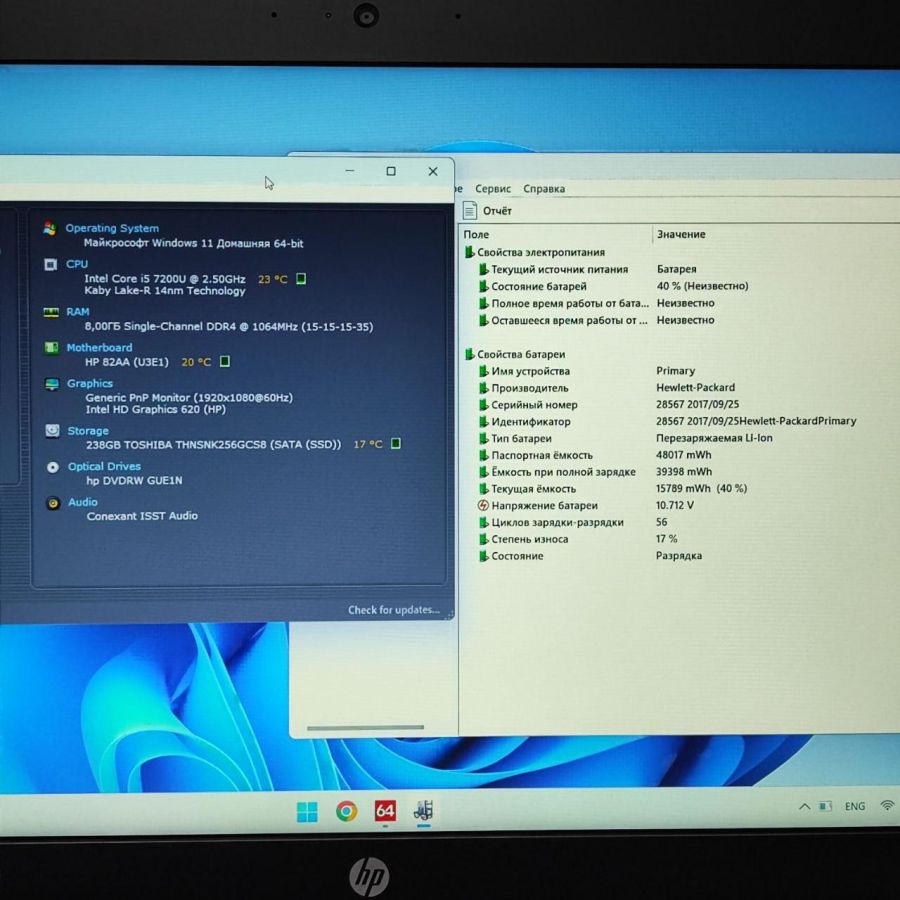
Task: Open the CPU section link
Action: [77, 264]
